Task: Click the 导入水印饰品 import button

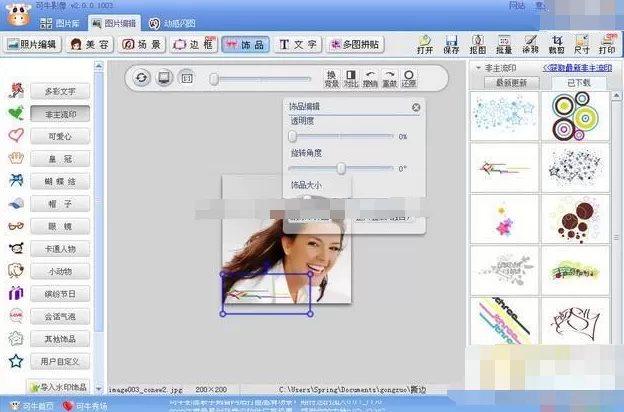Action: click(x=57, y=387)
